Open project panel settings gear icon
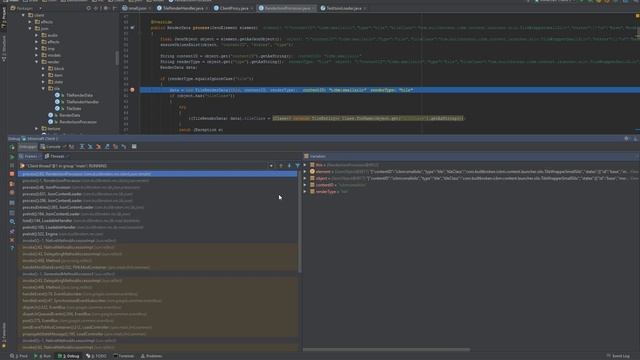640x360 pixels. coord(106,8)
